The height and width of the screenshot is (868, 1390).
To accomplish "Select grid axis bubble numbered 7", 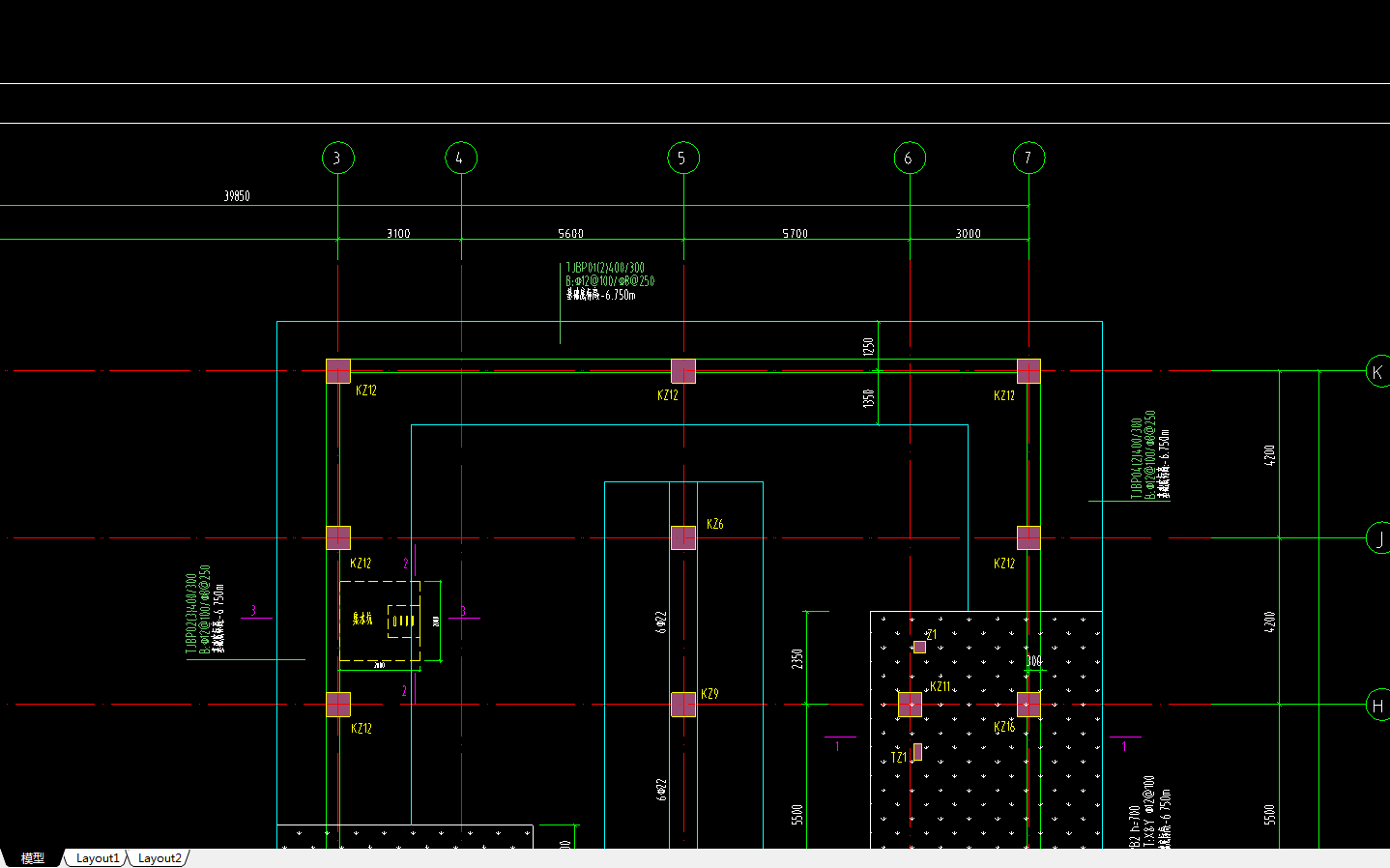I will tap(1028, 158).
